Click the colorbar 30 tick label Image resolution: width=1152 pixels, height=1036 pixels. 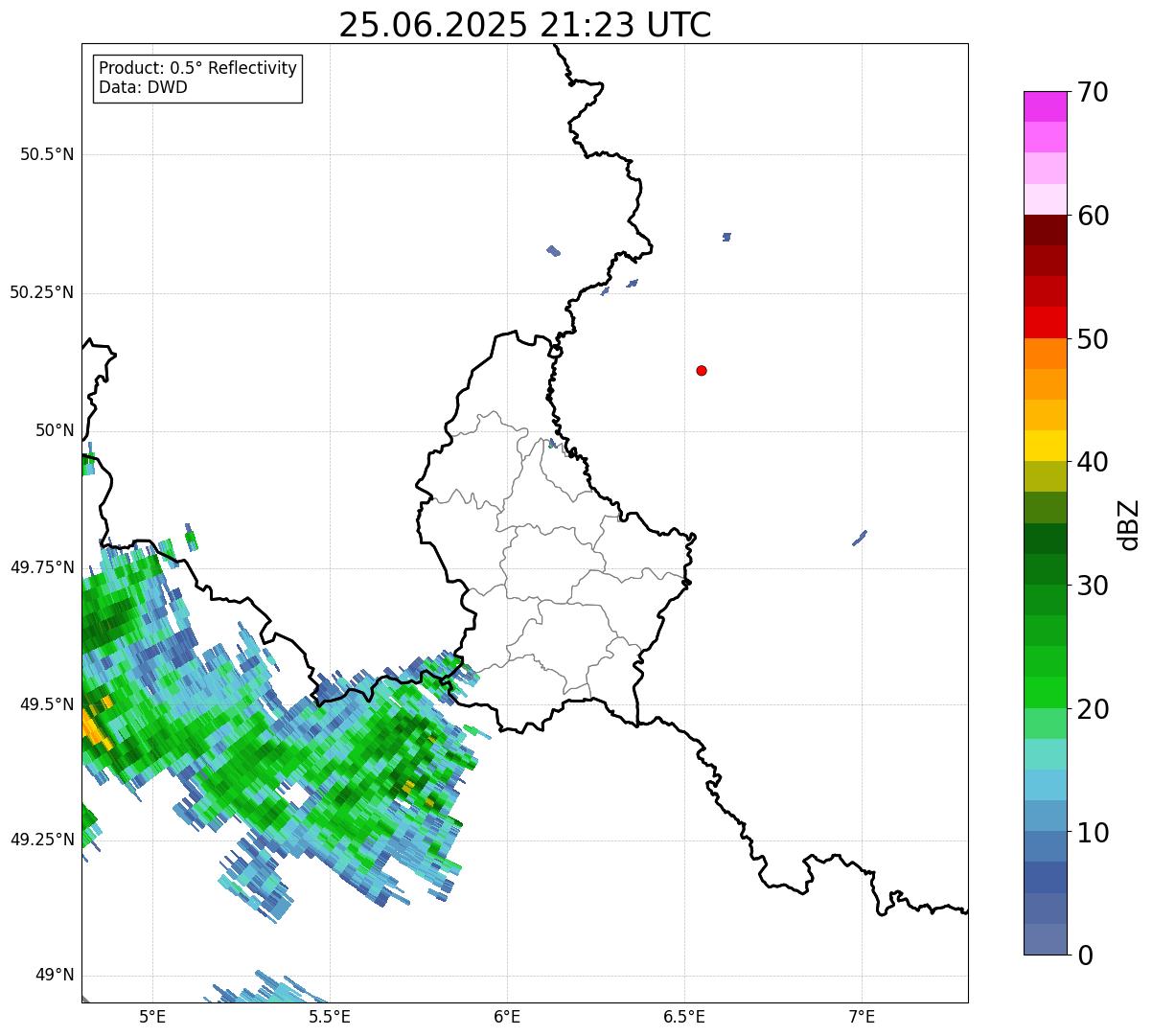(1093, 586)
